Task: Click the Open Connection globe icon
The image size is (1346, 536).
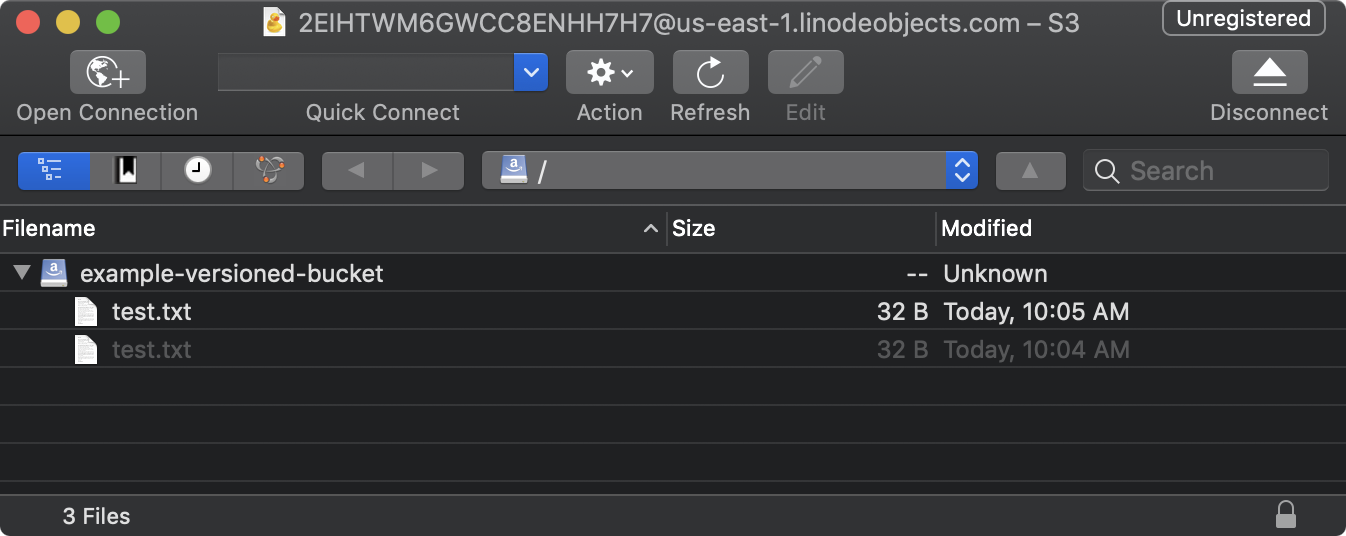Action: pyautogui.click(x=108, y=73)
